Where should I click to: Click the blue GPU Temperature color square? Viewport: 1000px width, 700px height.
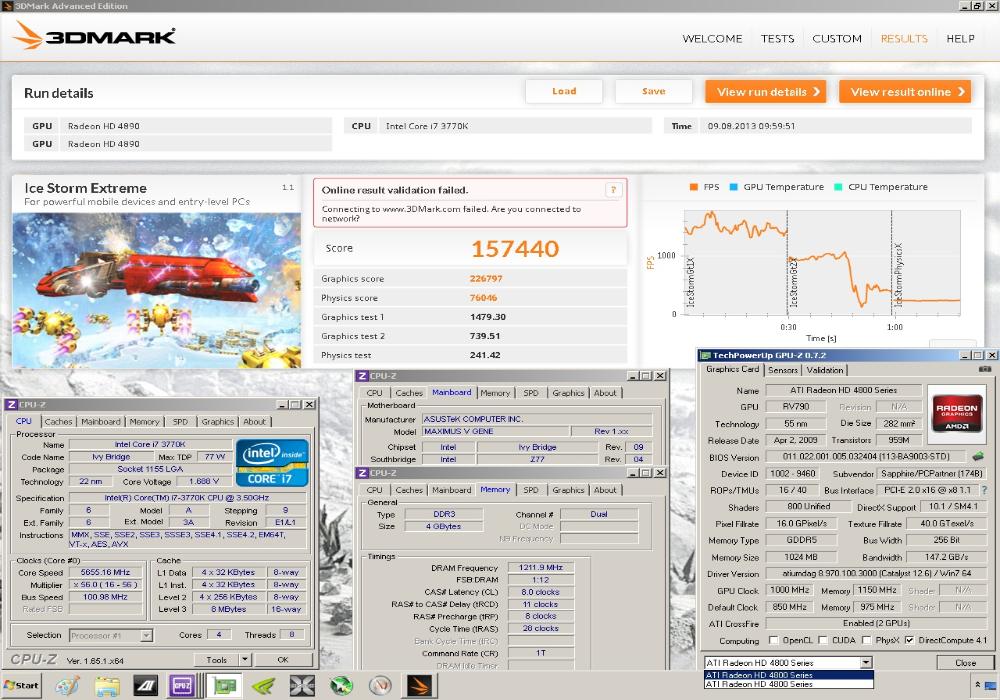coord(733,187)
